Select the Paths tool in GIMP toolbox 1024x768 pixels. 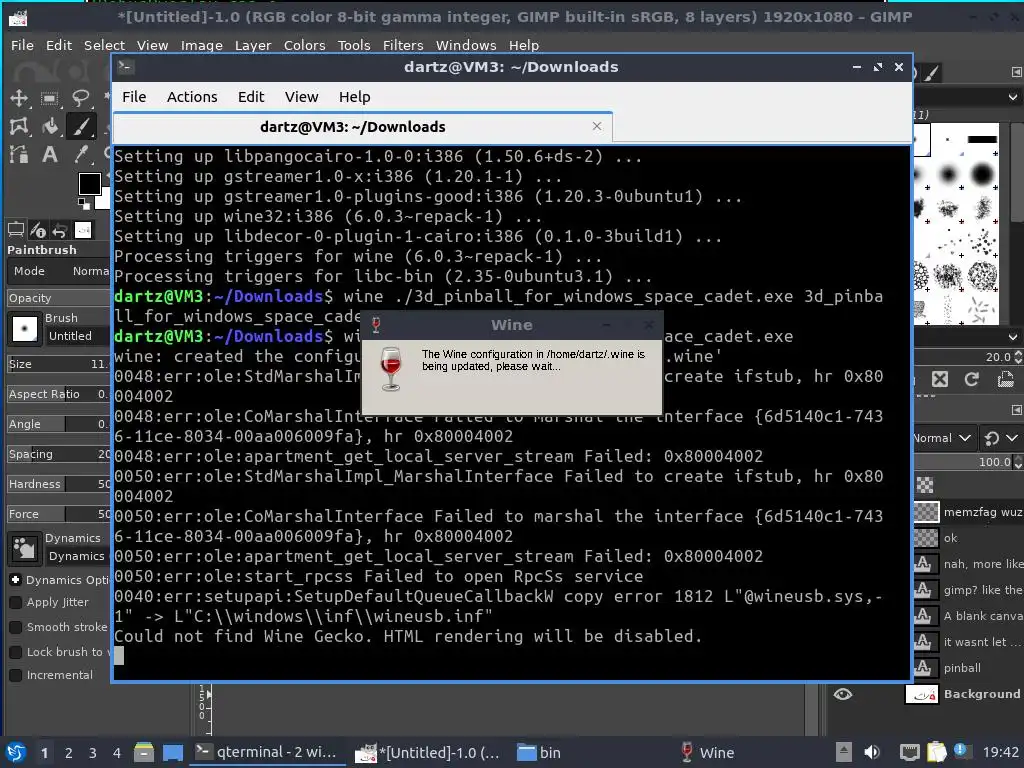tap(19, 154)
